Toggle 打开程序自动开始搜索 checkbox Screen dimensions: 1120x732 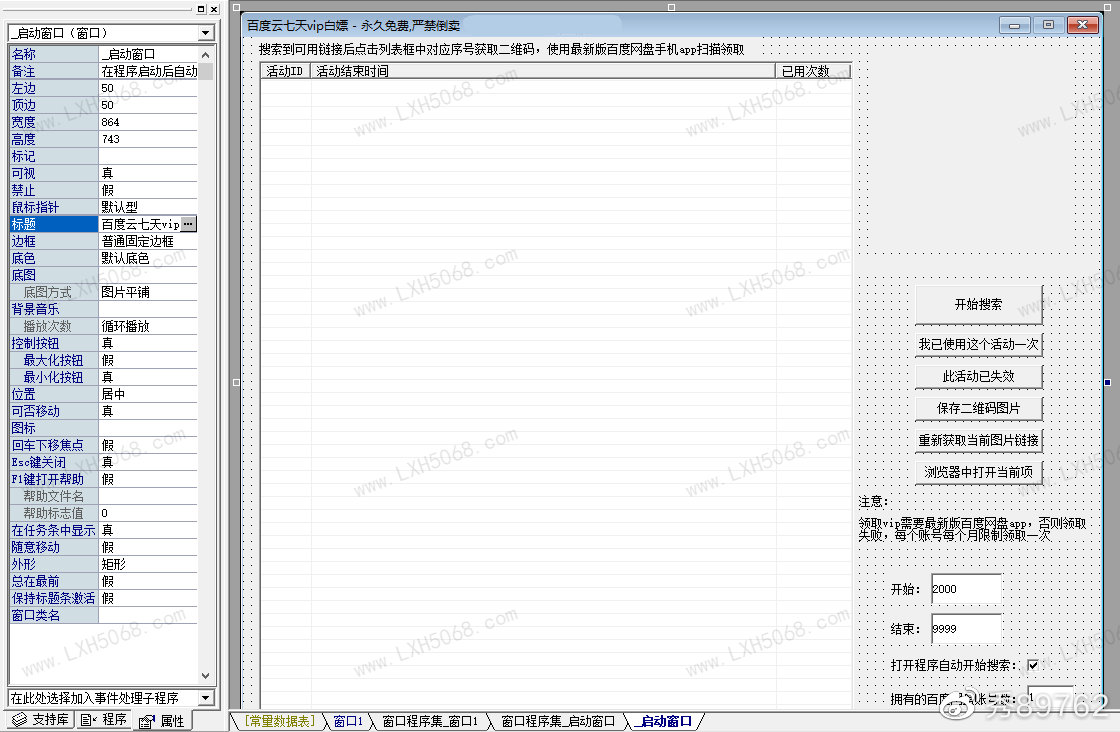tap(1032, 665)
